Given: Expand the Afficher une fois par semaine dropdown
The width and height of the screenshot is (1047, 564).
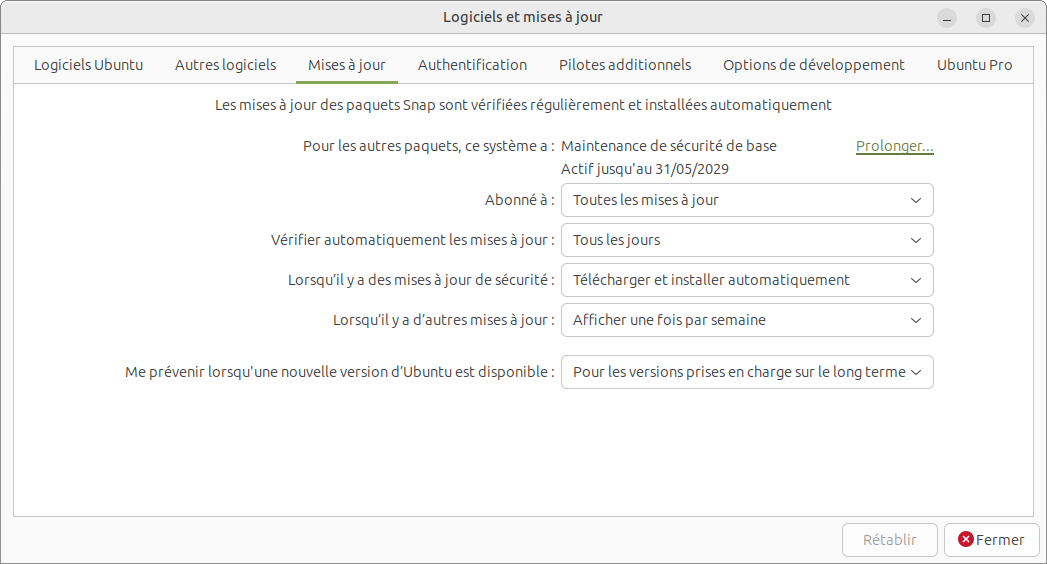Looking at the screenshot, I should (x=746, y=320).
